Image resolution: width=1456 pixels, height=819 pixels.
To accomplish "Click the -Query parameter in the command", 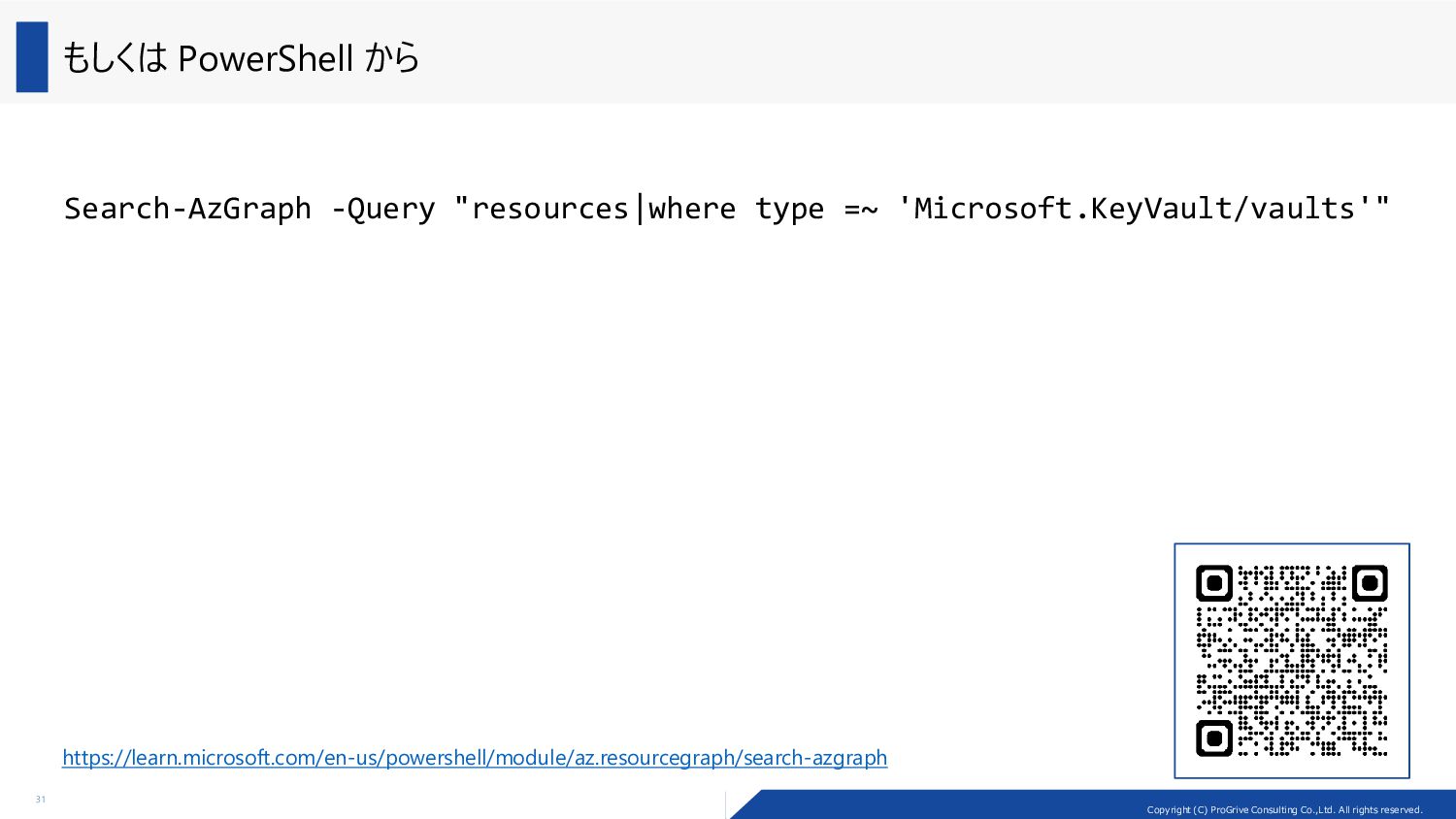I will click(x=382, y=209).
